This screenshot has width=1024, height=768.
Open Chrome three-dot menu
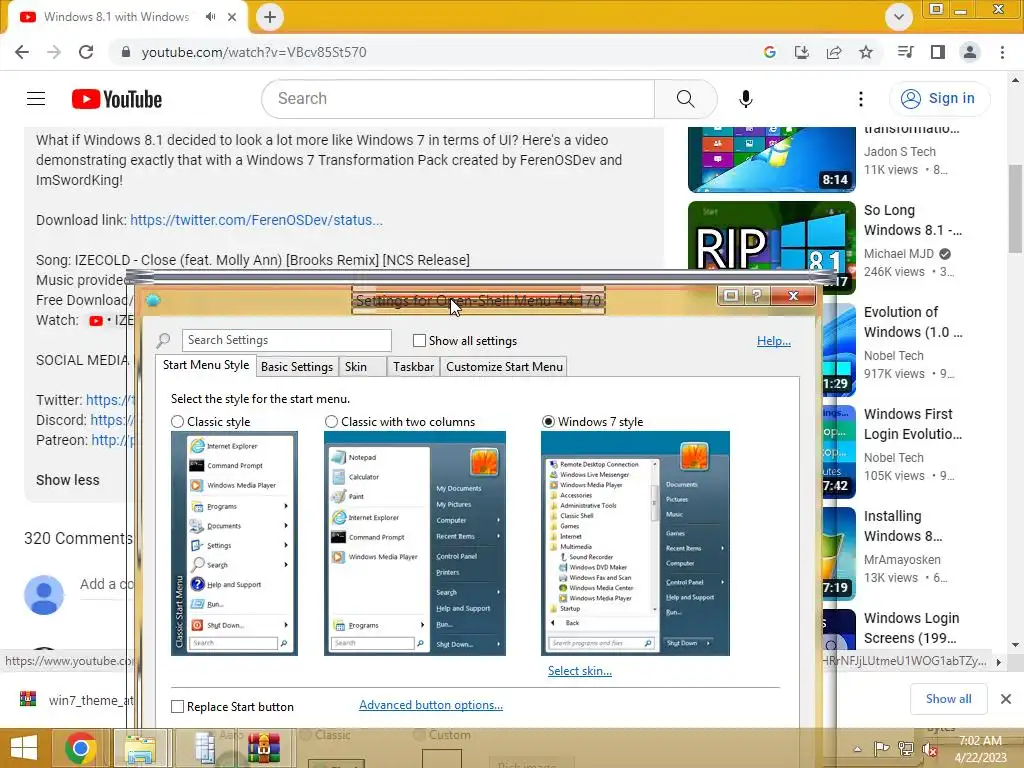1002,52
